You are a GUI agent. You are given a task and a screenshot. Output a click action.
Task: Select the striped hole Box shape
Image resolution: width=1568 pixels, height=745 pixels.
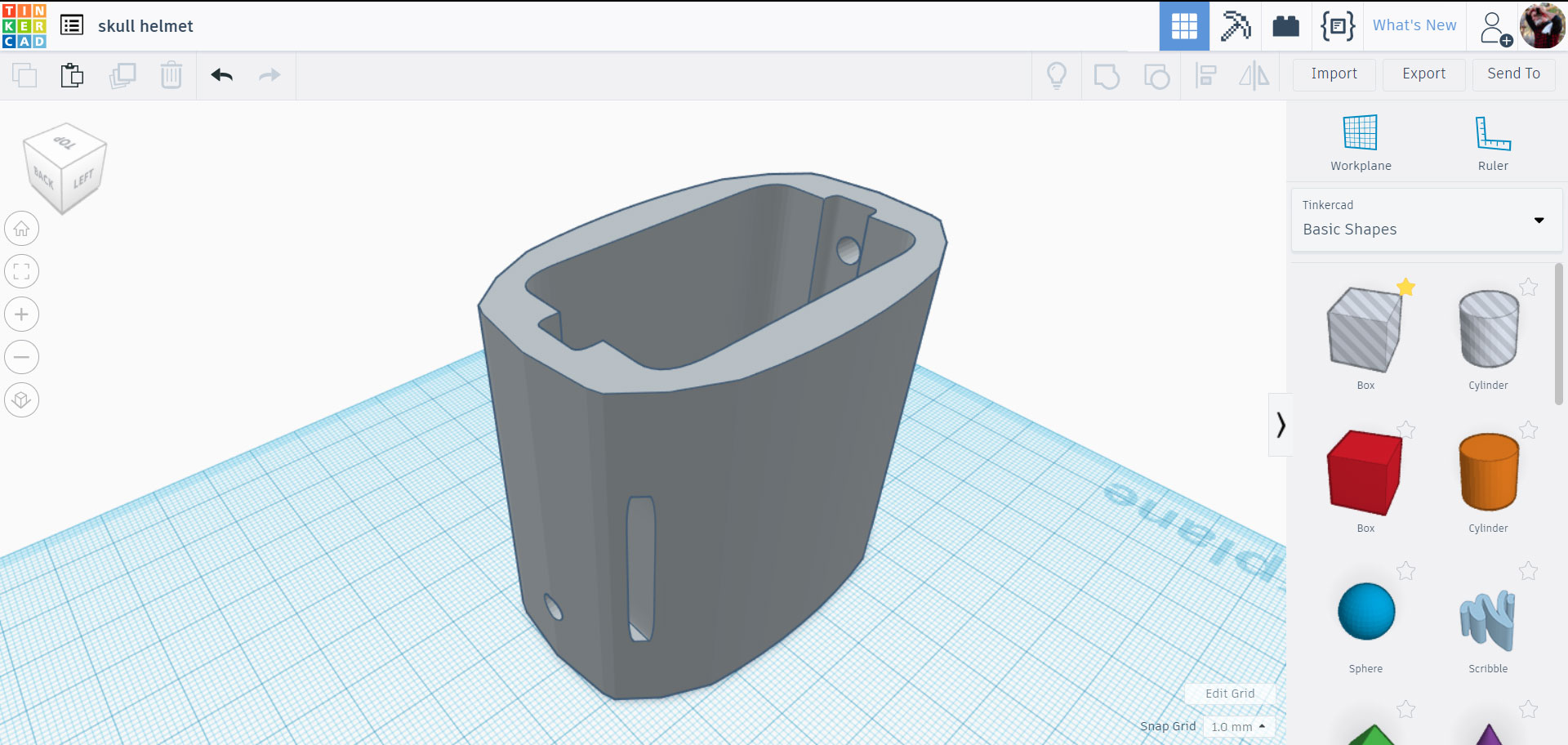pos(1364,331)
